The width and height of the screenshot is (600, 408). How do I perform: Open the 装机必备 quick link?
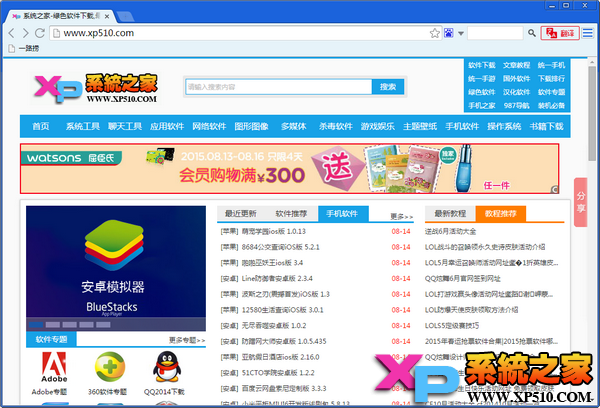coord(551,106)
